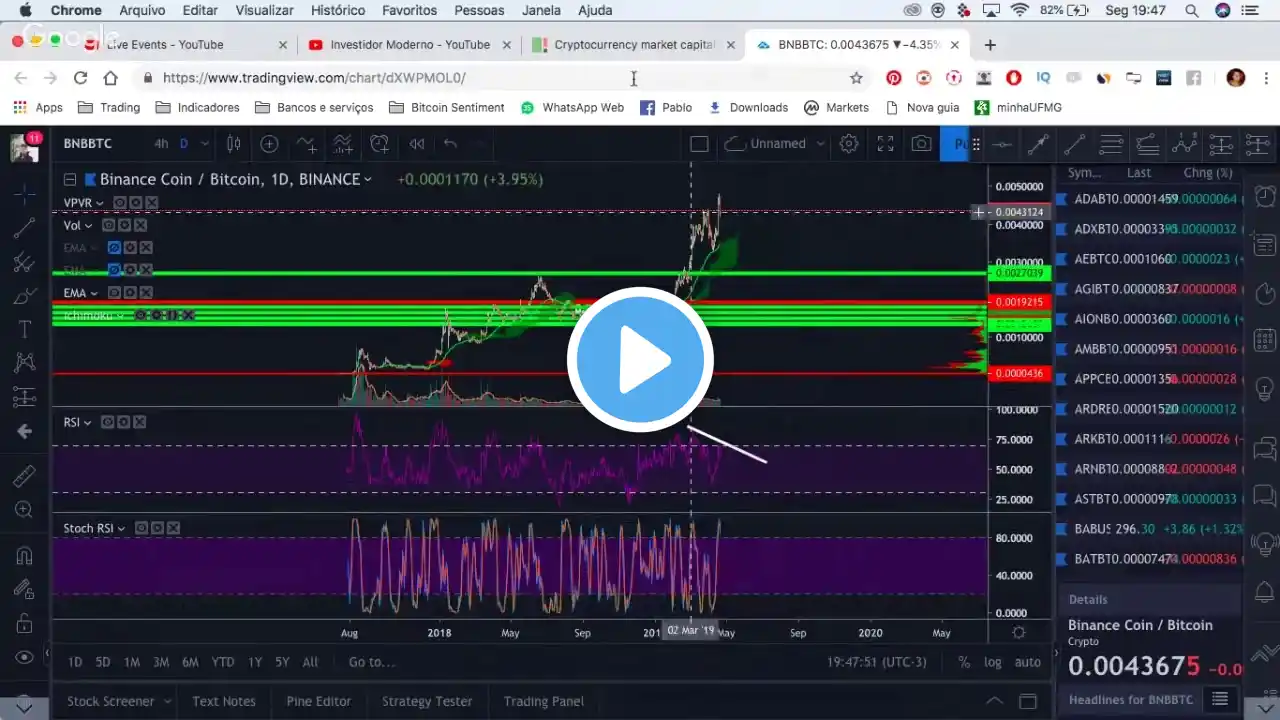Enable log scale on price axis
The width and height of the screenshot is (1280, 720).
click(992, 662)
